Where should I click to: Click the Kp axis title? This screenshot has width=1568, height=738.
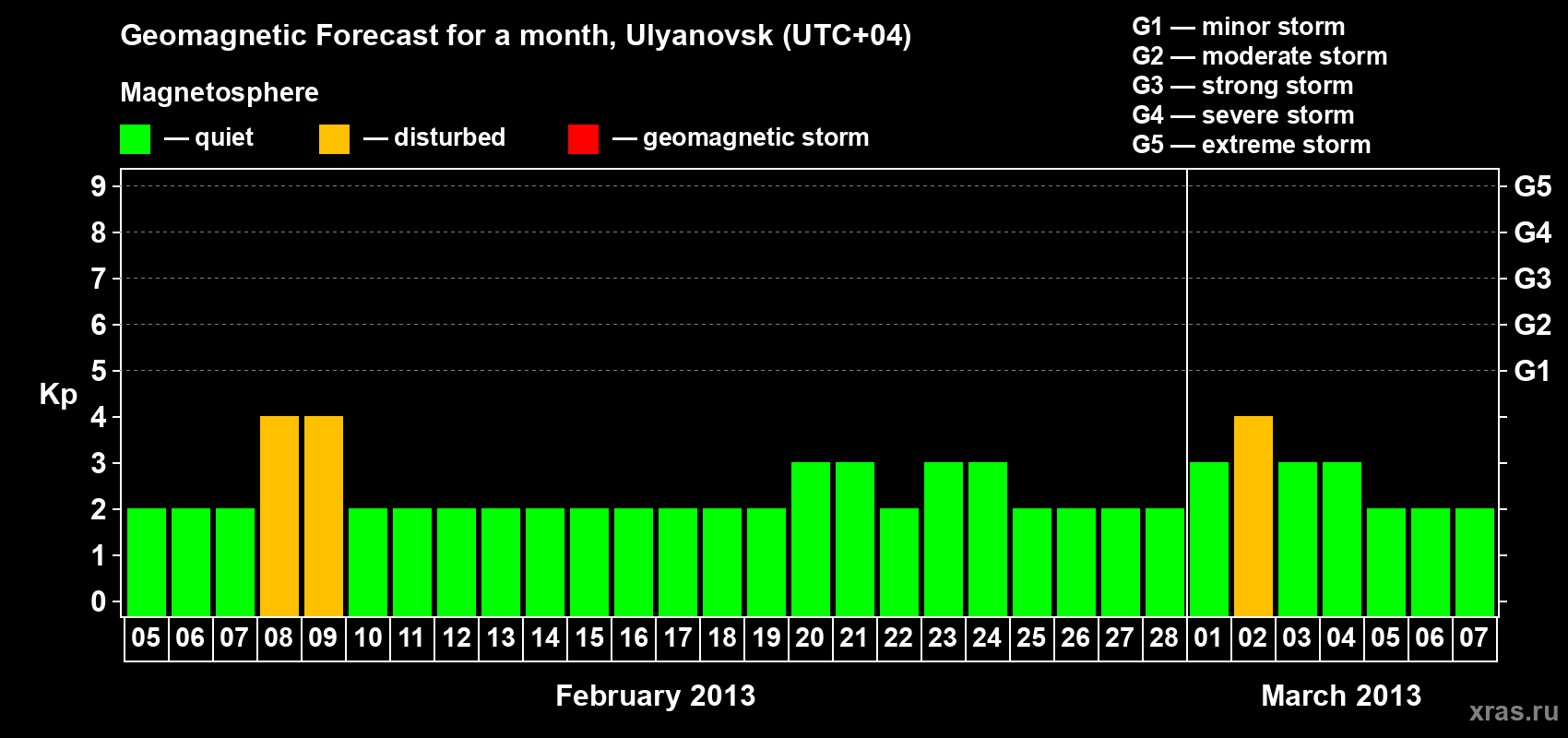coord(58,395)
